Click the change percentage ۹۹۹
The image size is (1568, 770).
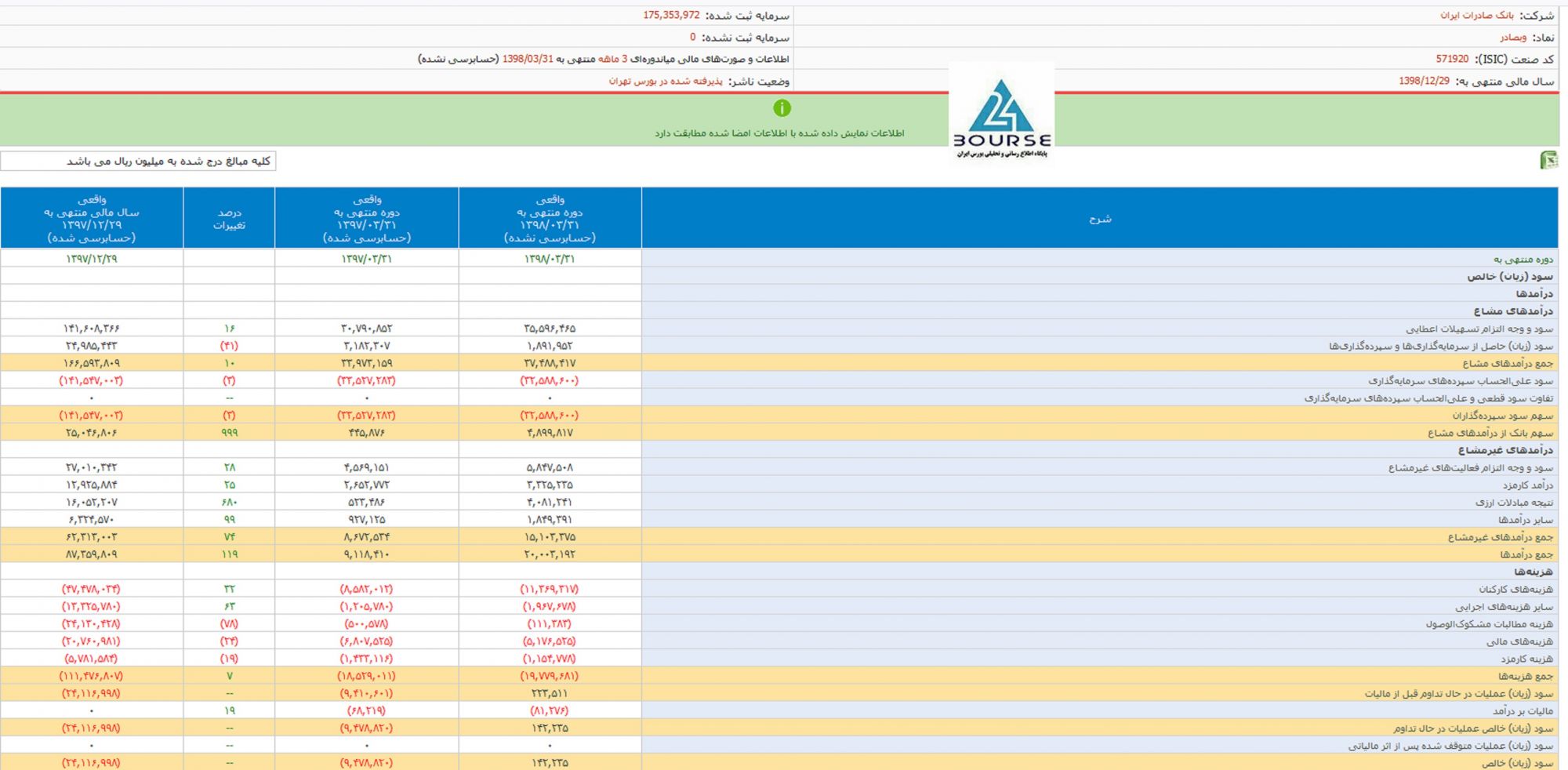[x=229, y=433]
